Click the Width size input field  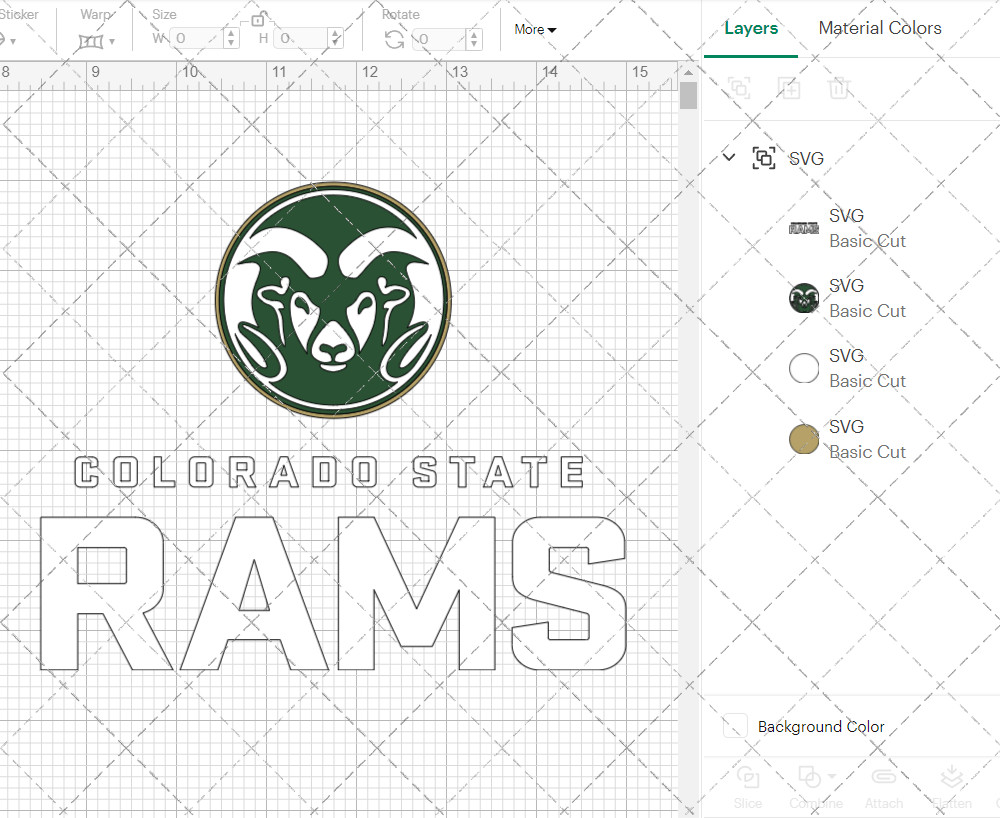click(x=198, y=39)
